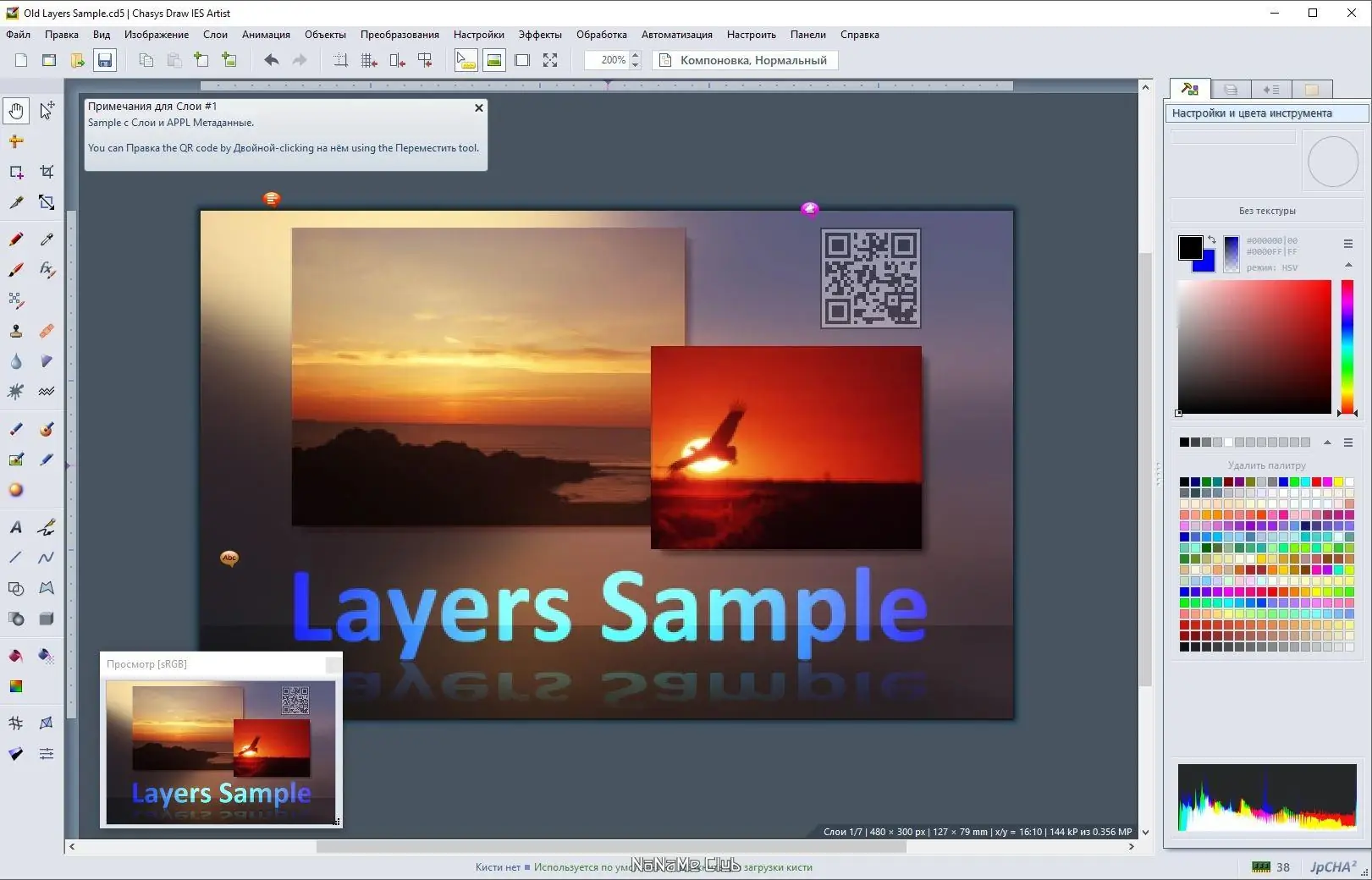Open the palette options menu

1348,443
